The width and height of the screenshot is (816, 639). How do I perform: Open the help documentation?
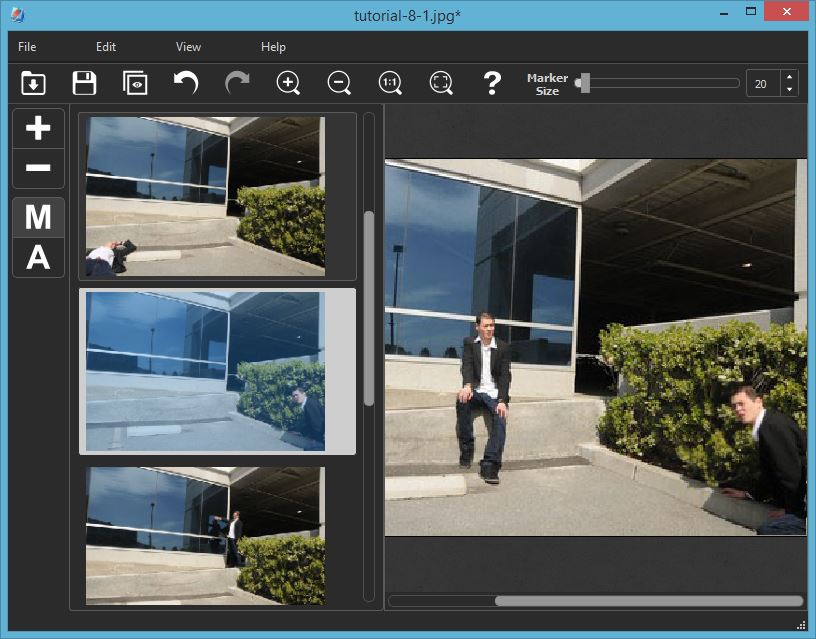(491, 83)
